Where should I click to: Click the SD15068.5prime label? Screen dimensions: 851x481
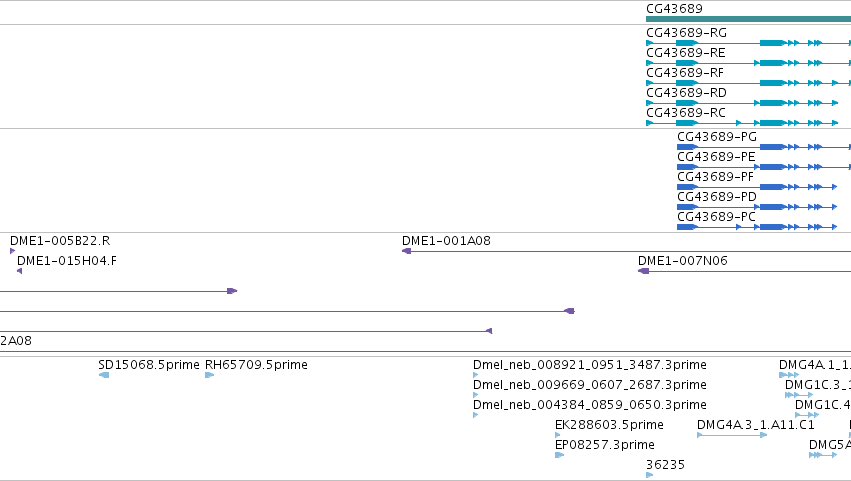coord(149,365)
